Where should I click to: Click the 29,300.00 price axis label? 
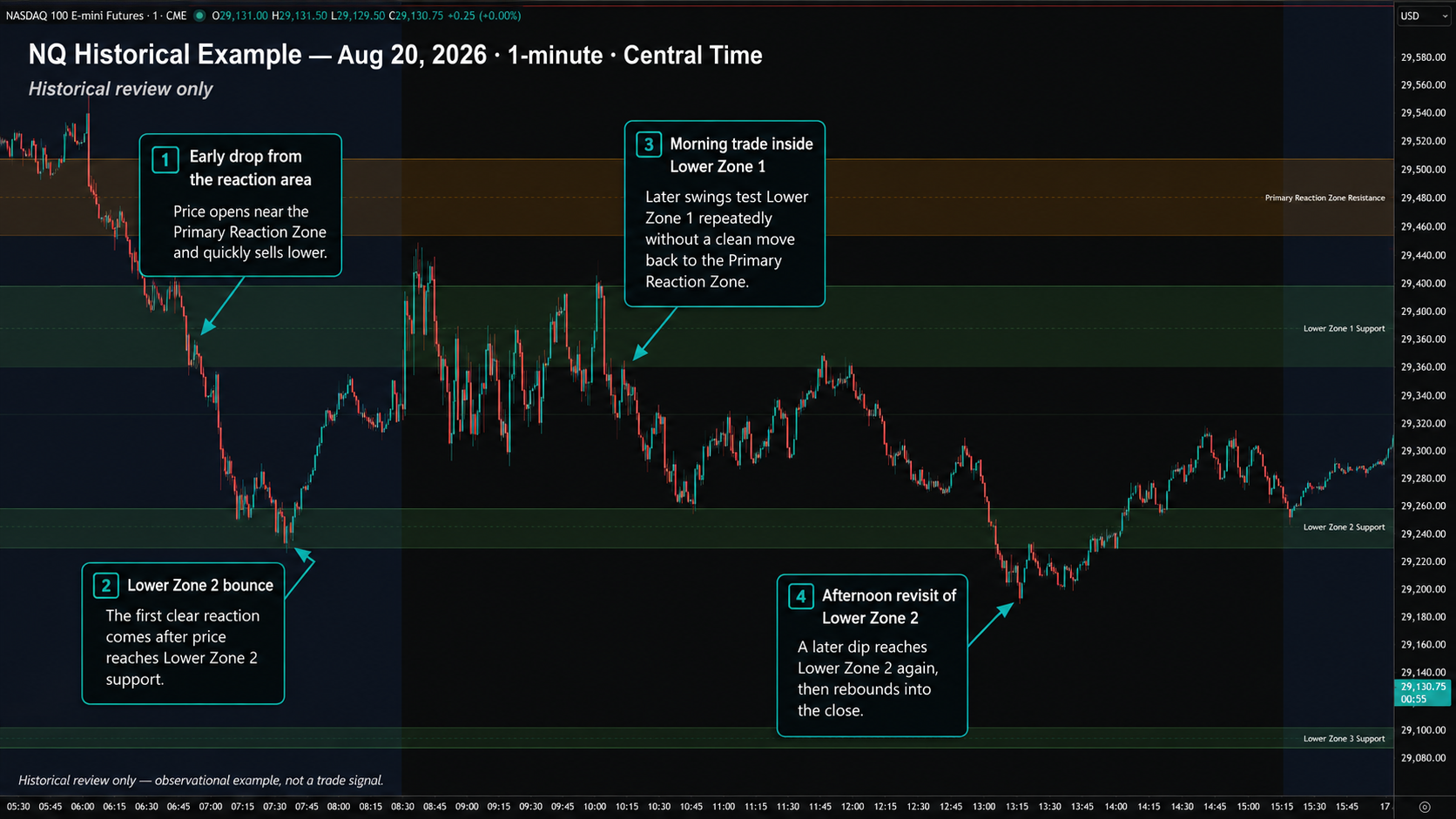[x=1423, y=451]
